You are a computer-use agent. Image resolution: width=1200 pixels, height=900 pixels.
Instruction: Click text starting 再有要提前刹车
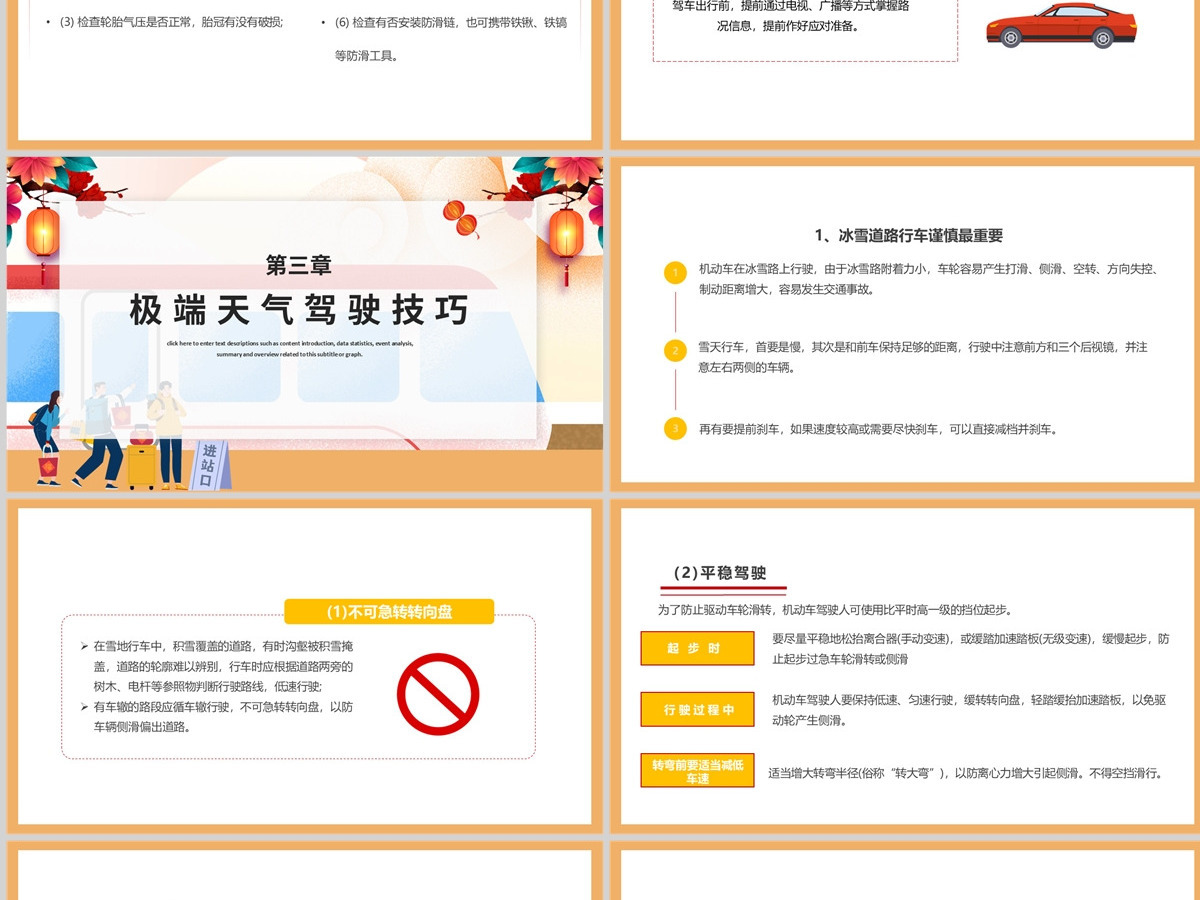click(878, 429)
